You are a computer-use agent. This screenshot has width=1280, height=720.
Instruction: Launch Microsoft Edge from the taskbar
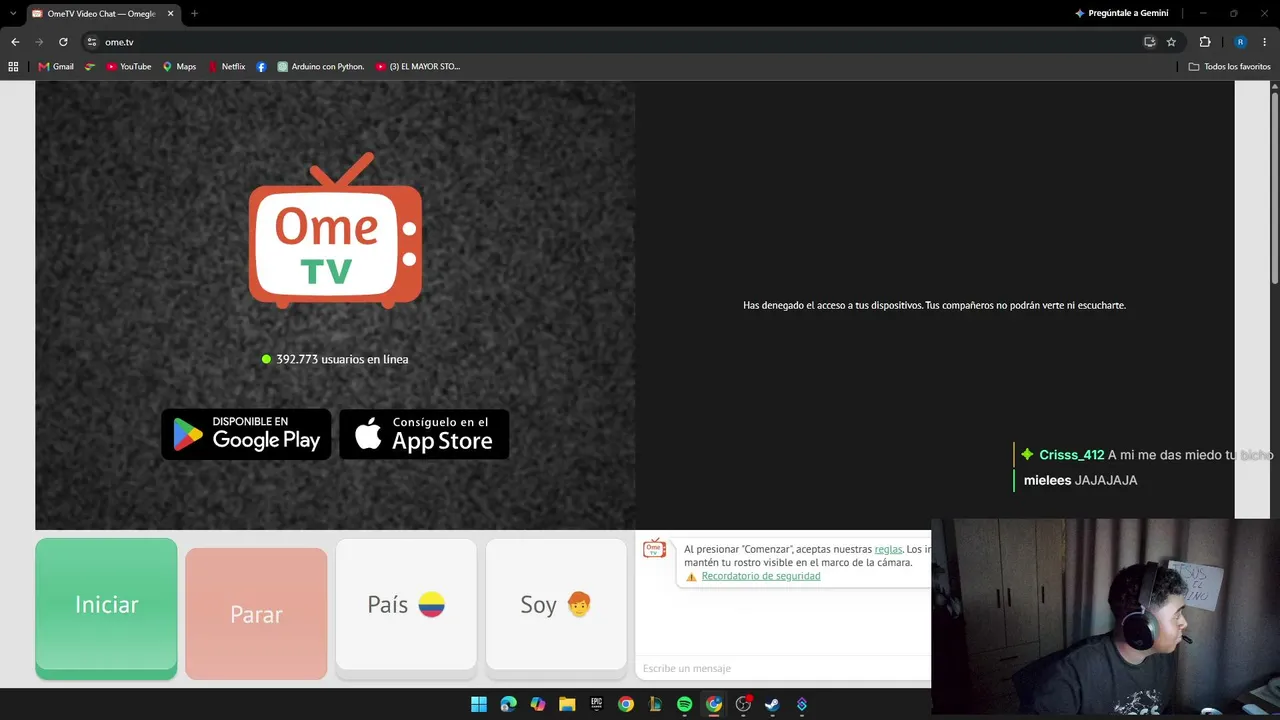(508, 704)
